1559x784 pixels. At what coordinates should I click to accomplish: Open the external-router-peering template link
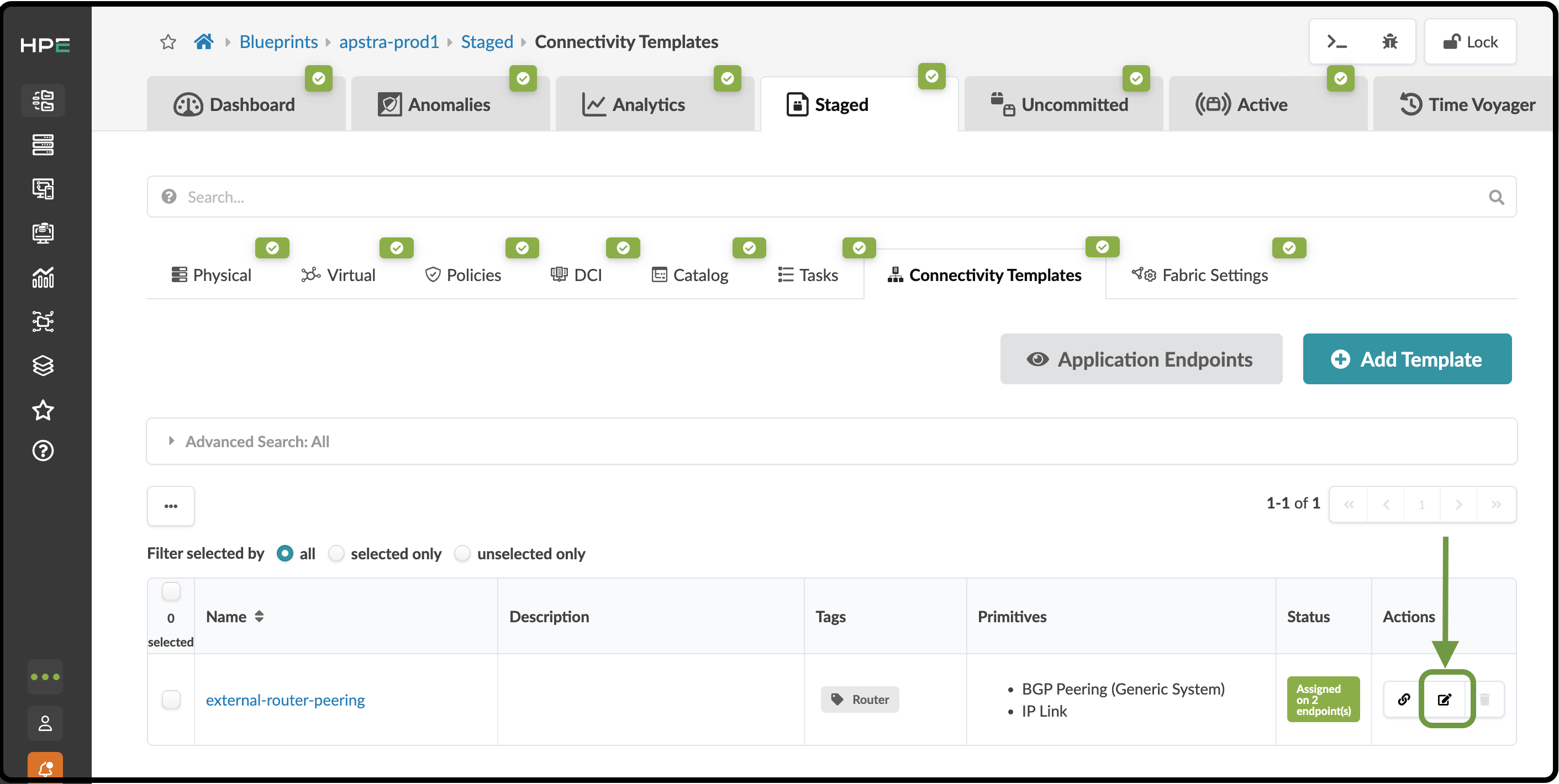pos(285,700)
